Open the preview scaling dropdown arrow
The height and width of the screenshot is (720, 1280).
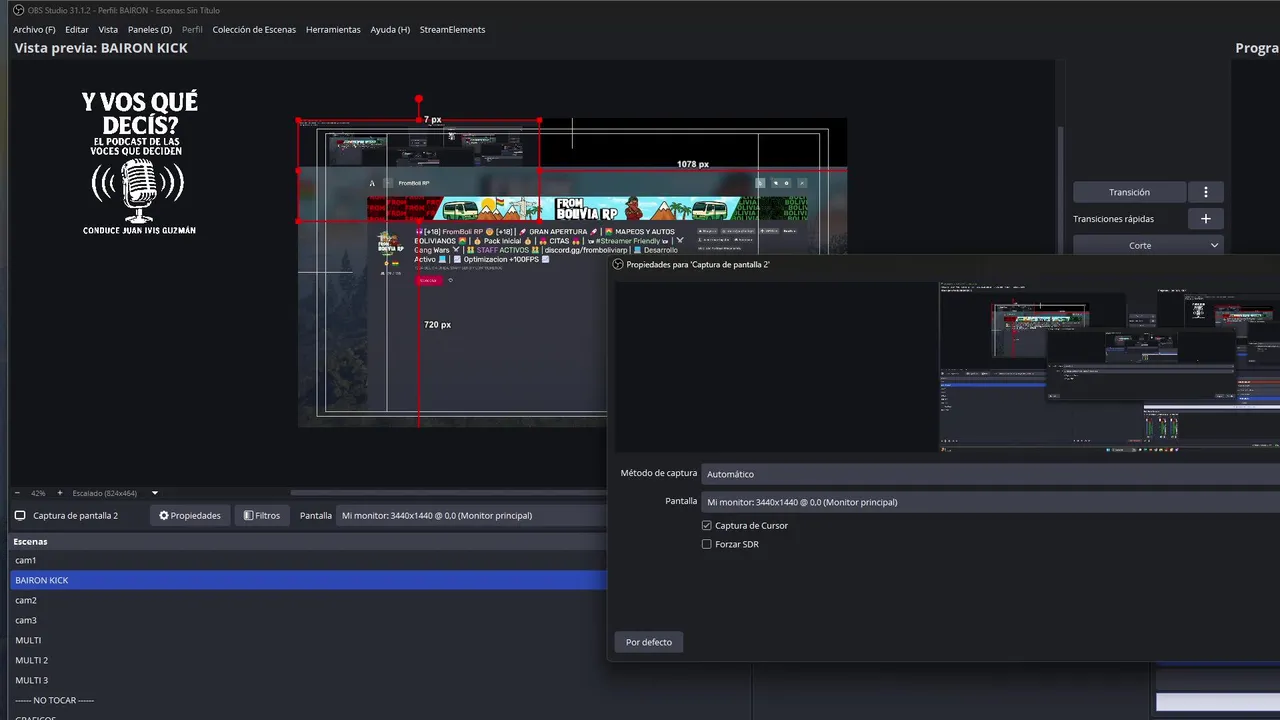(155, 493)
